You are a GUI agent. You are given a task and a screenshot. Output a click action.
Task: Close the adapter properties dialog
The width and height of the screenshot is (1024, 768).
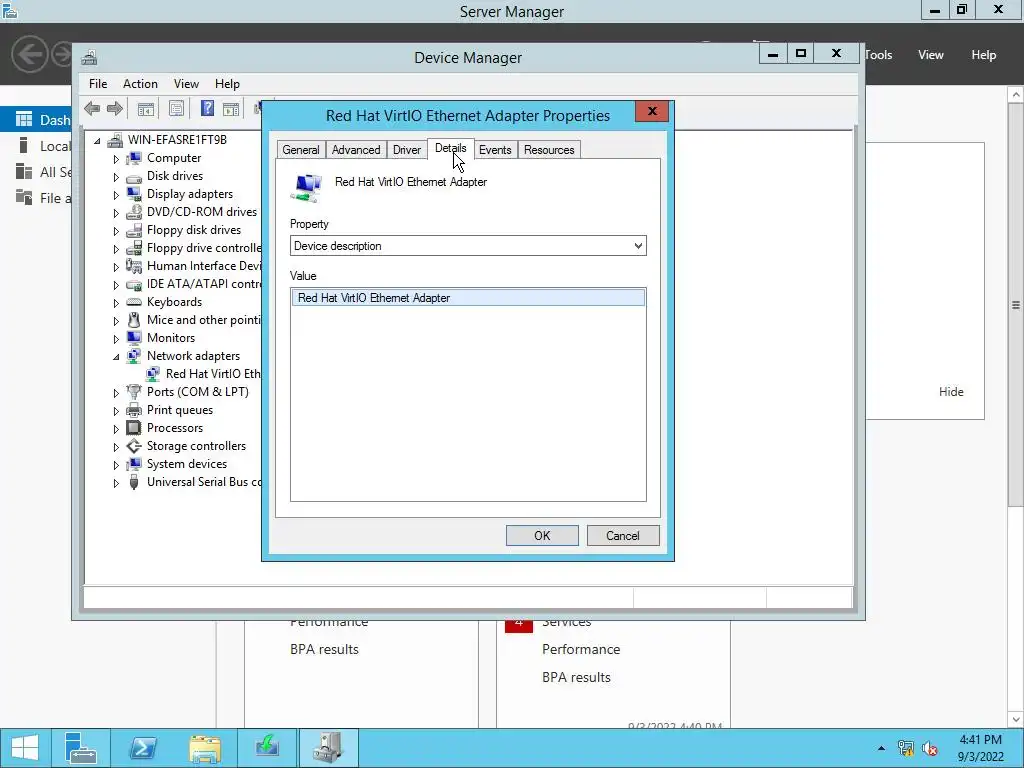(652, 111)
